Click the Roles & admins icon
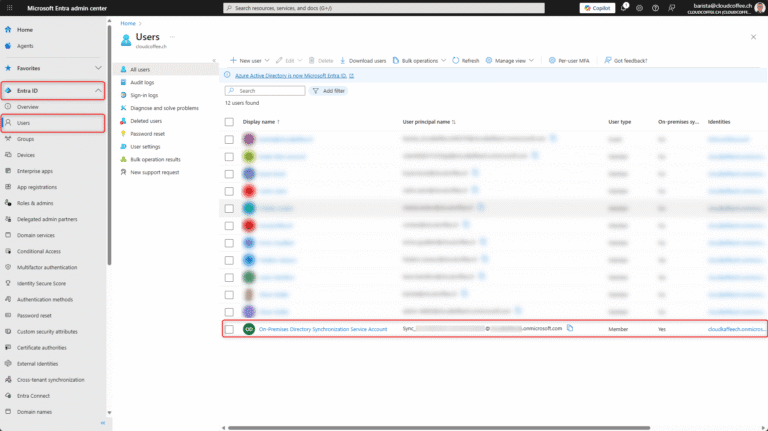The width and height of the screenshot is (768, 431). tap(8, 203)
